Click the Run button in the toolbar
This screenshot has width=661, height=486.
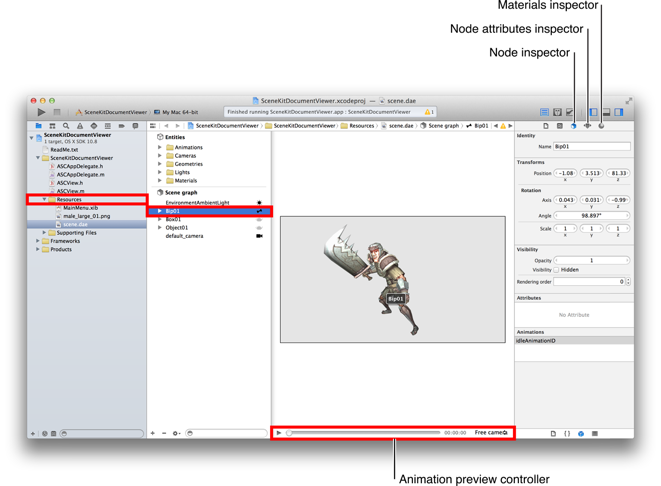click(x=41, y=112)
